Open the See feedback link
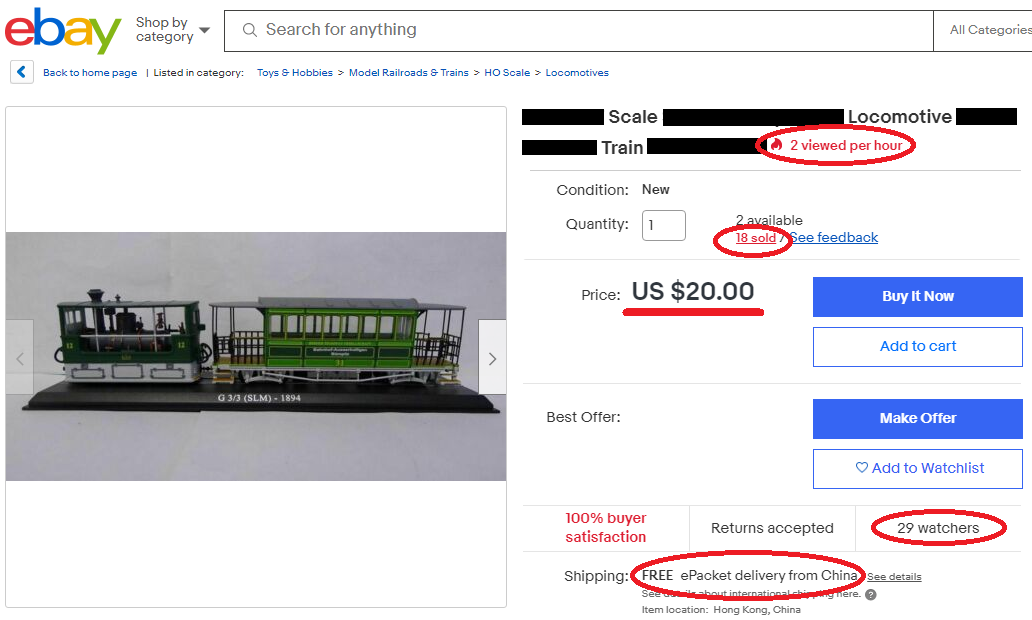The height and width of the screenshot is (620, 1032). (834, 238)
